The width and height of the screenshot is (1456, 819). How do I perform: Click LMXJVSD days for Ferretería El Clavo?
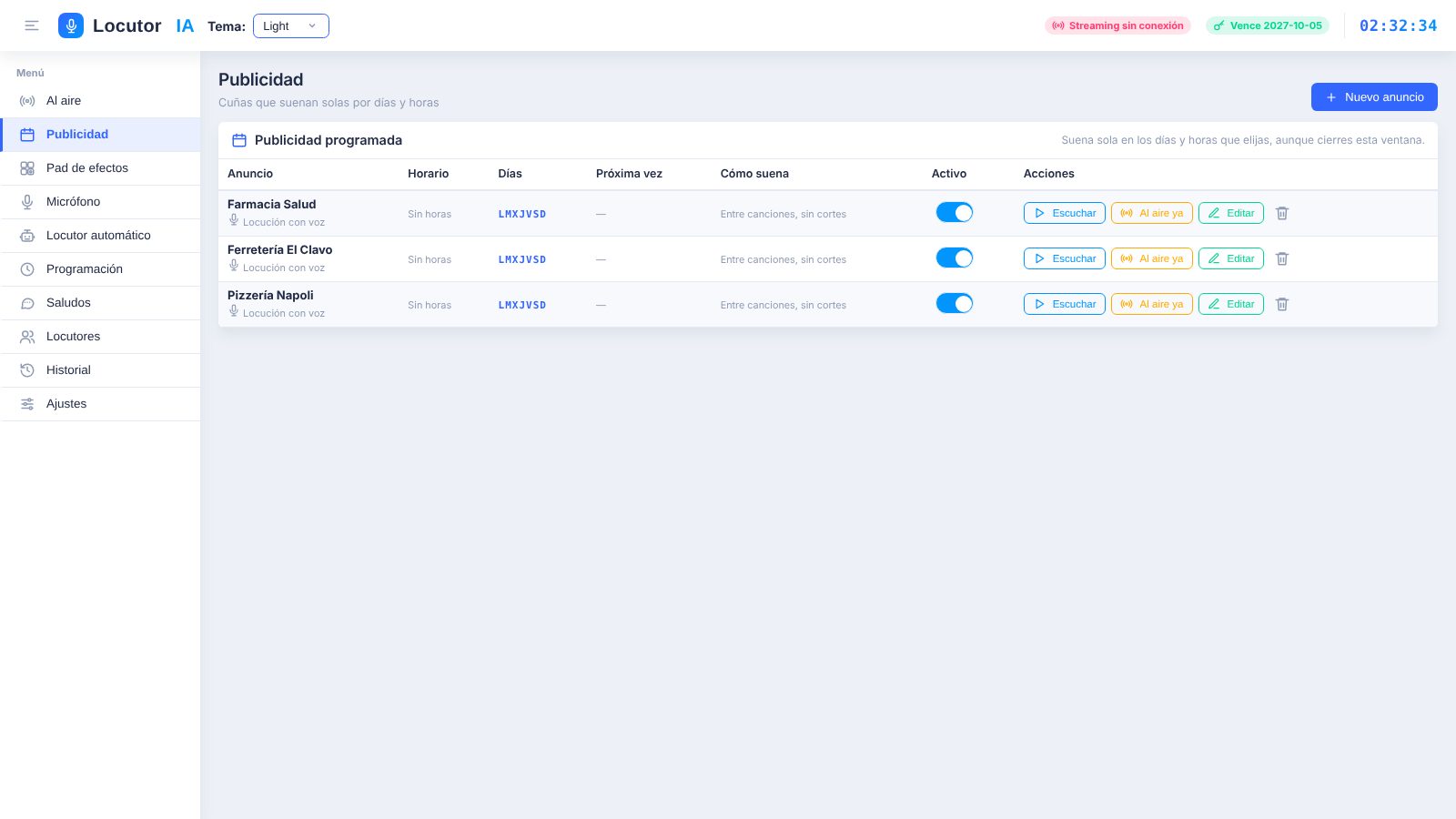tap(522, 259)
